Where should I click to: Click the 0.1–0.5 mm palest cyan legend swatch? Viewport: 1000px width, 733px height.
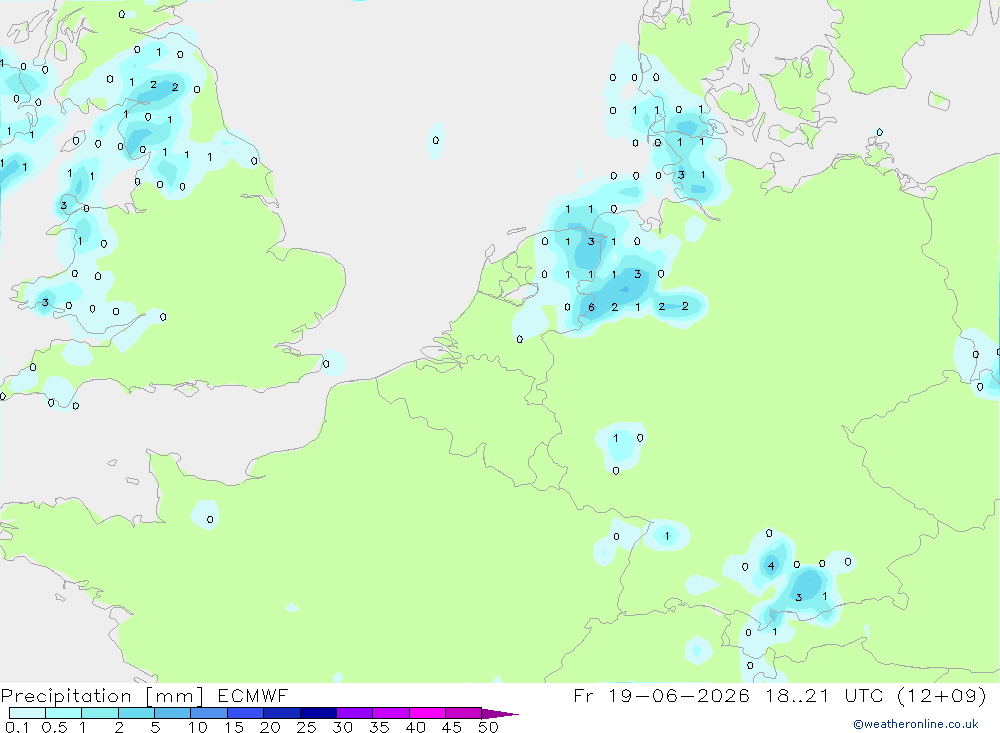27,713
